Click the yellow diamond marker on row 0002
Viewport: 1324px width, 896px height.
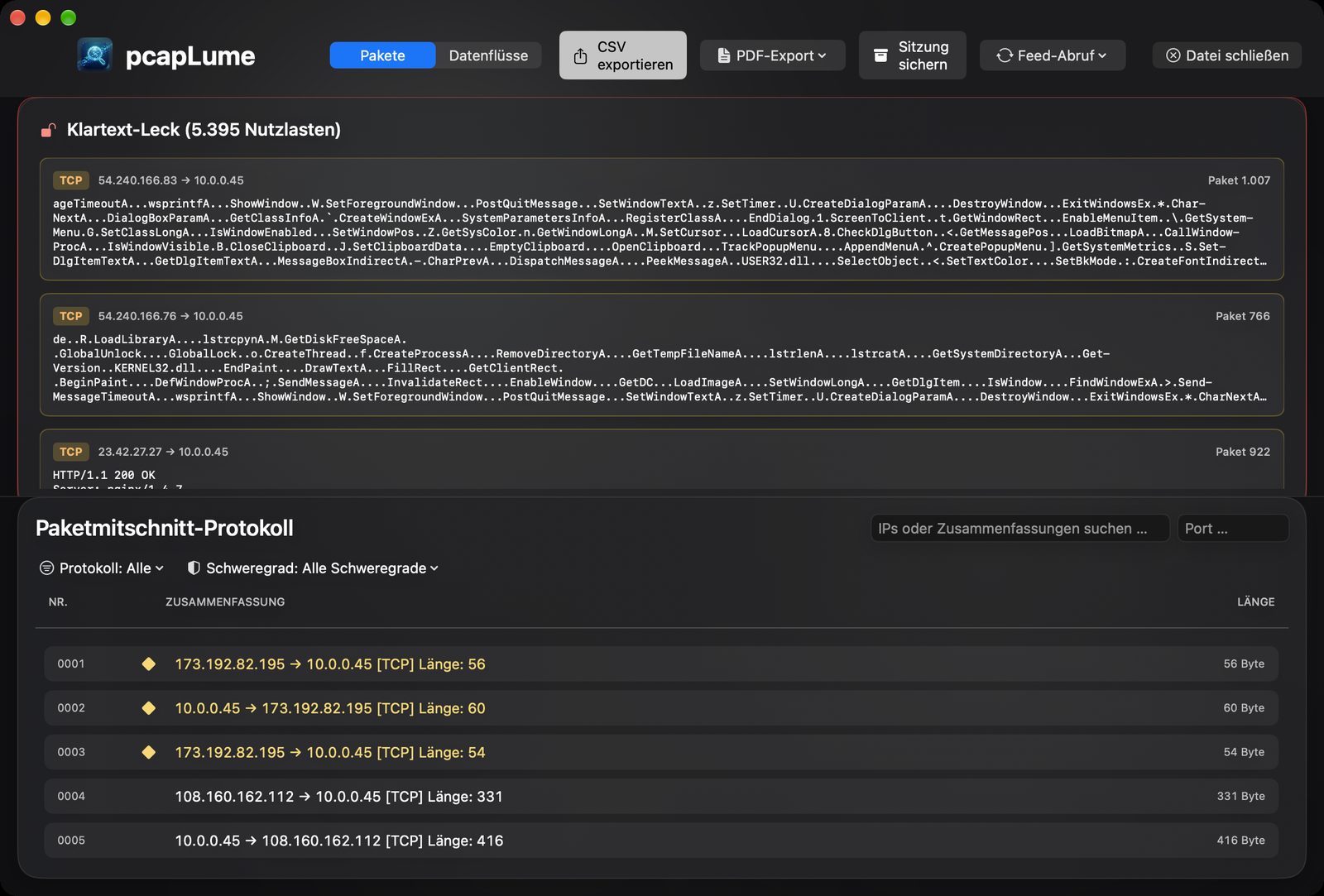click(x=149, y=708)
